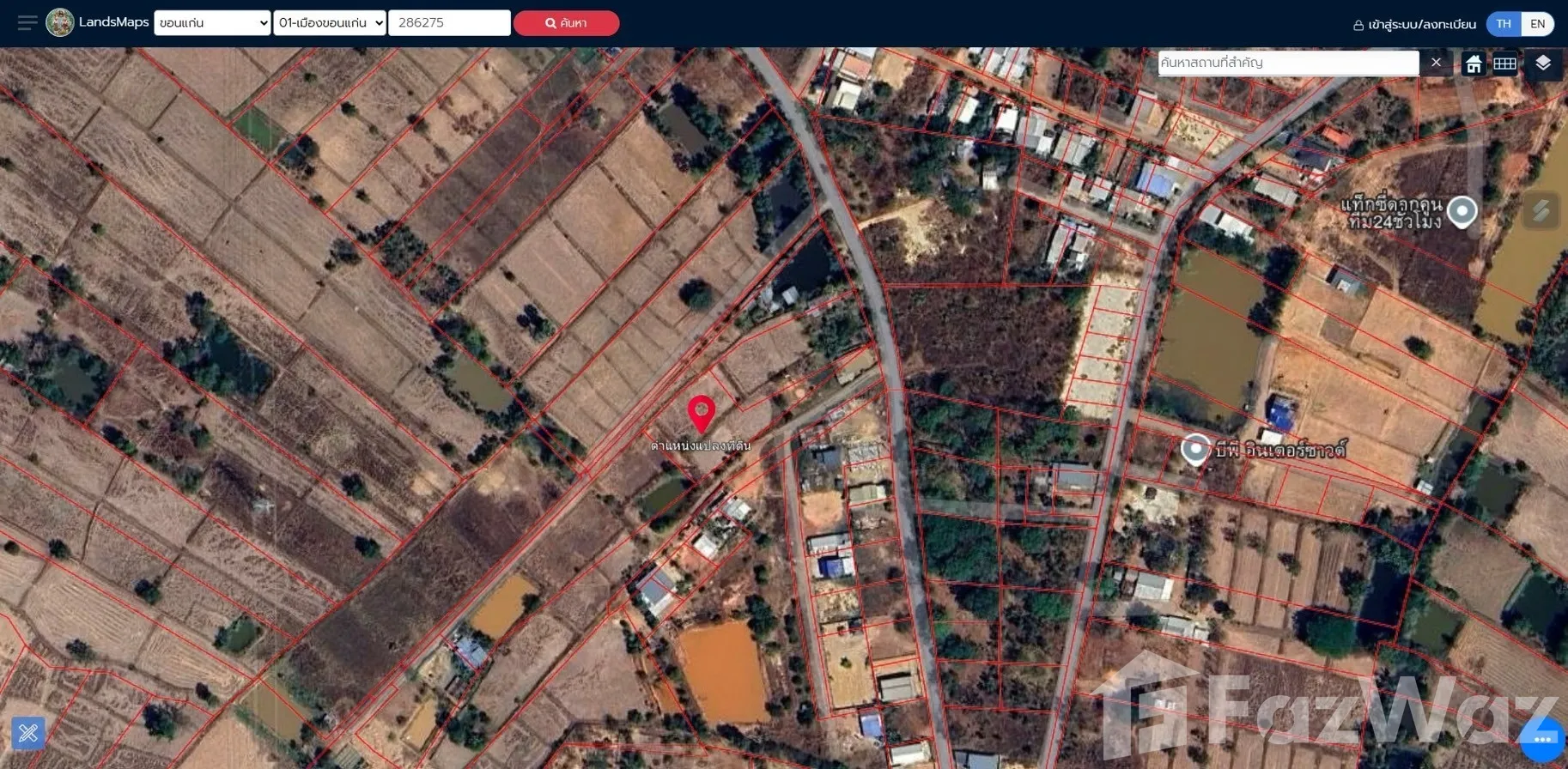Expand the district dropdown 01-เมืองขอนแก่น
Viewport: 1568px width, 769px height.
click(x=330, y=23)
